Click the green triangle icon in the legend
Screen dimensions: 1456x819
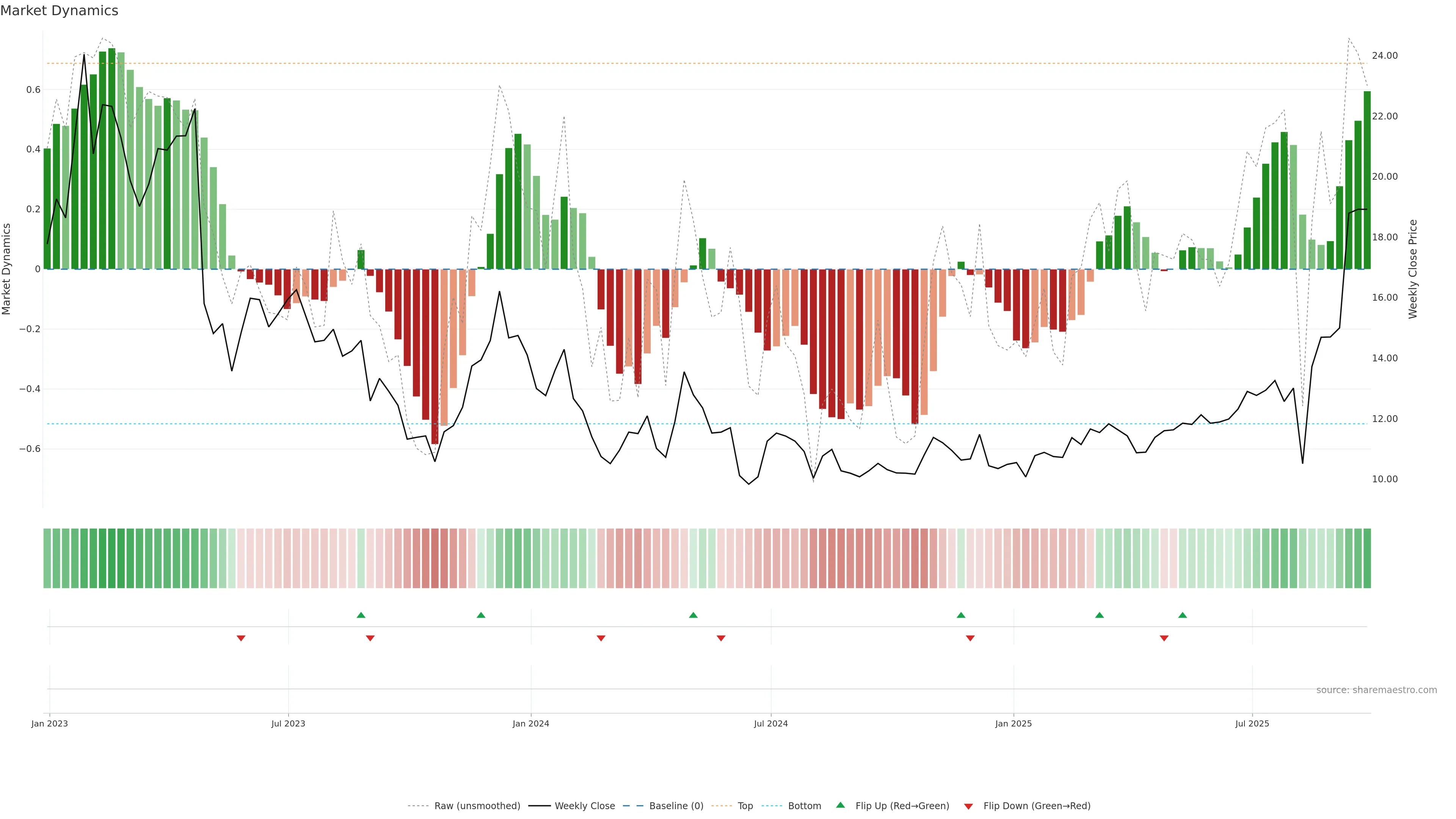click(841, 805)
